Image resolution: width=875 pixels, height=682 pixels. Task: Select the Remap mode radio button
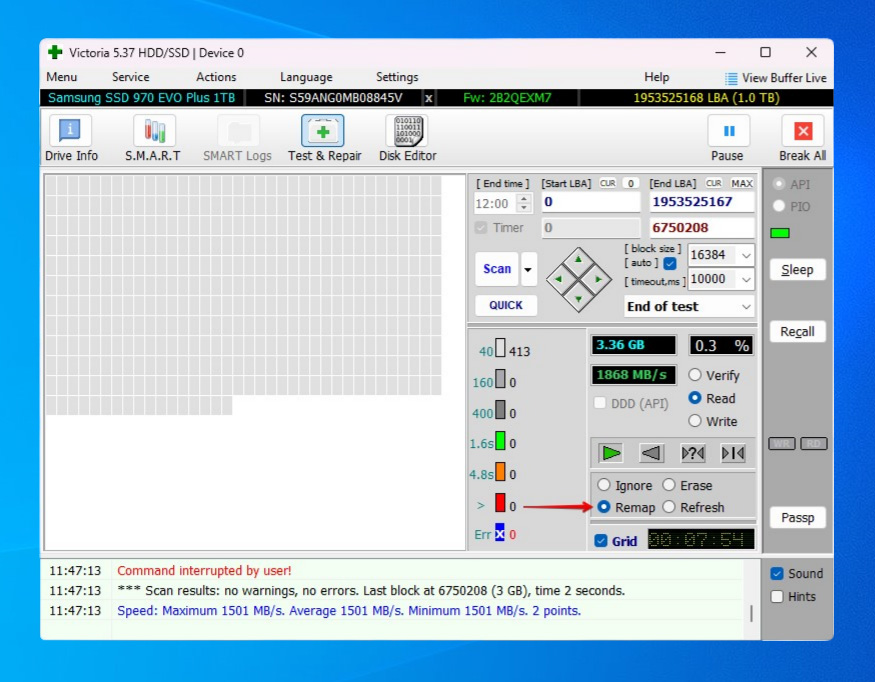(605, 507)
